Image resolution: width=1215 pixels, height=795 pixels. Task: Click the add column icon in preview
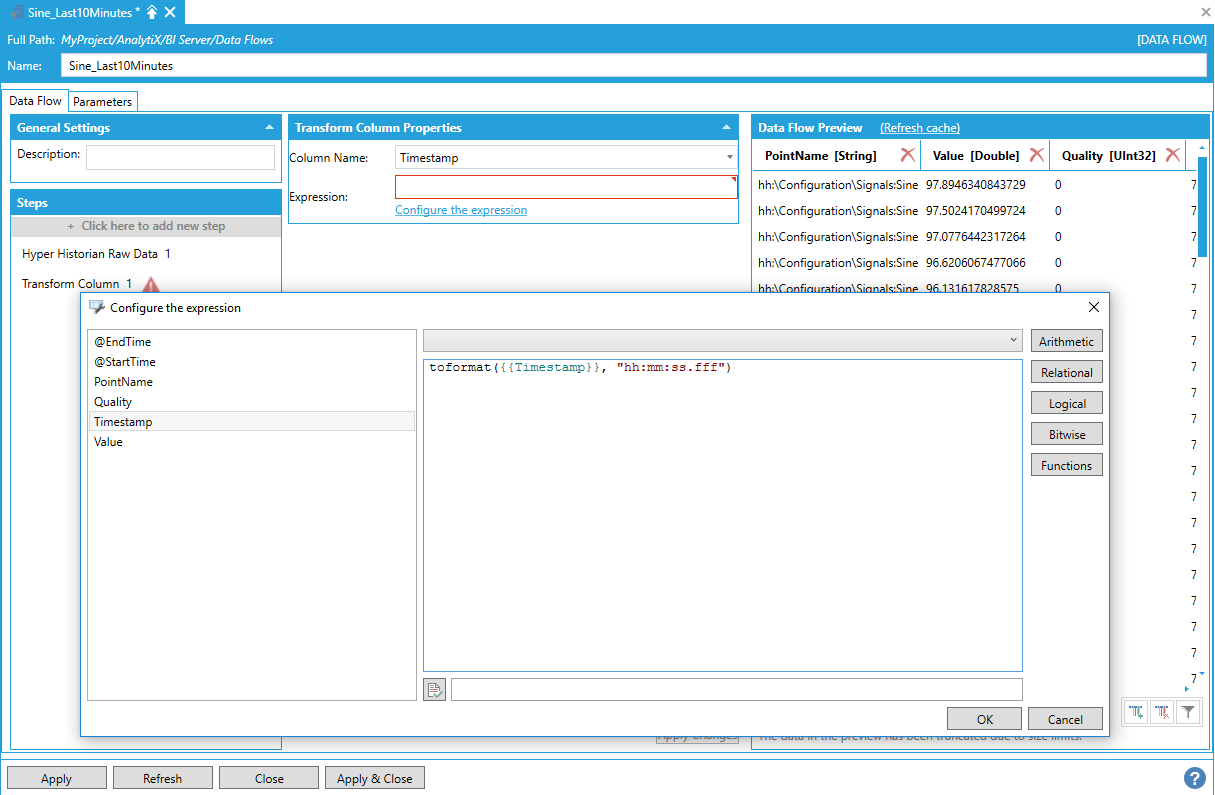(1136, 712)
